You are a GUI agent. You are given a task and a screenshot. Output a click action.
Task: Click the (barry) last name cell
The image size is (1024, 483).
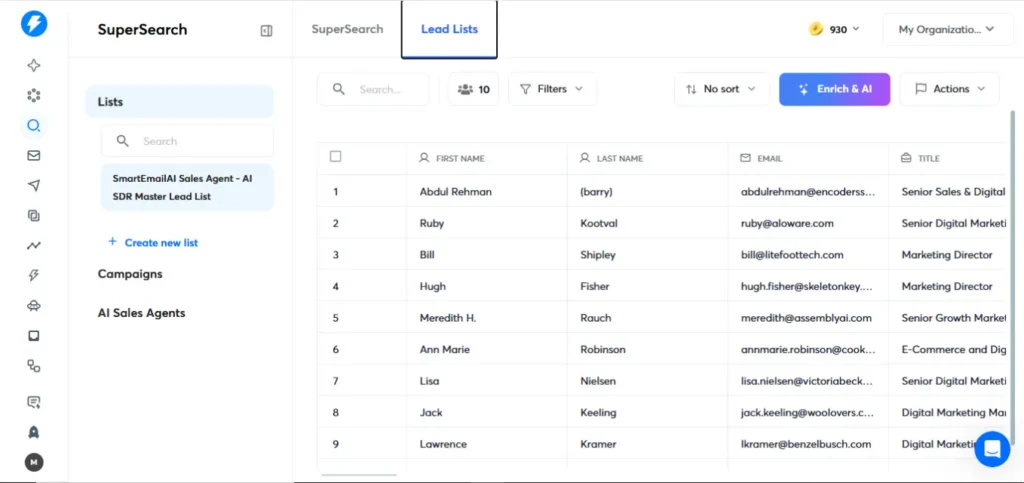[648, 192]
